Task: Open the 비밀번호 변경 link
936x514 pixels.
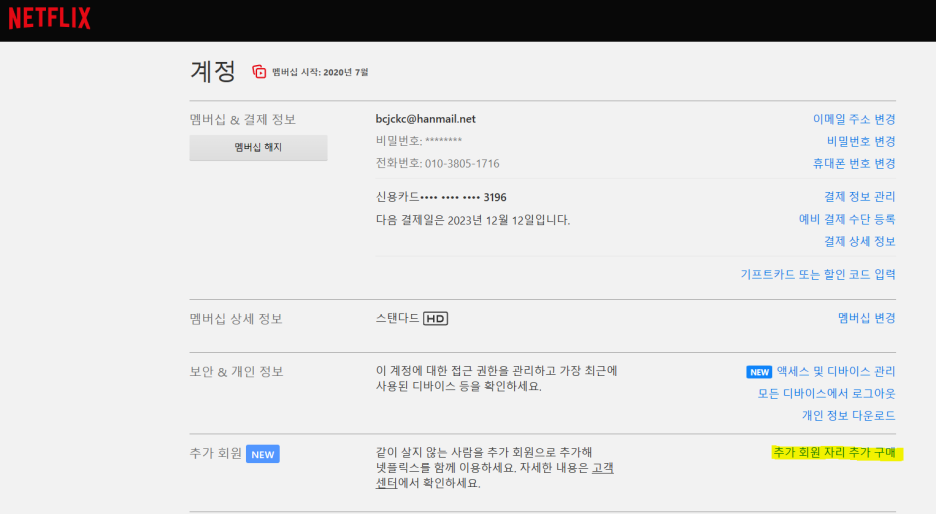Action: click(861, 141)
